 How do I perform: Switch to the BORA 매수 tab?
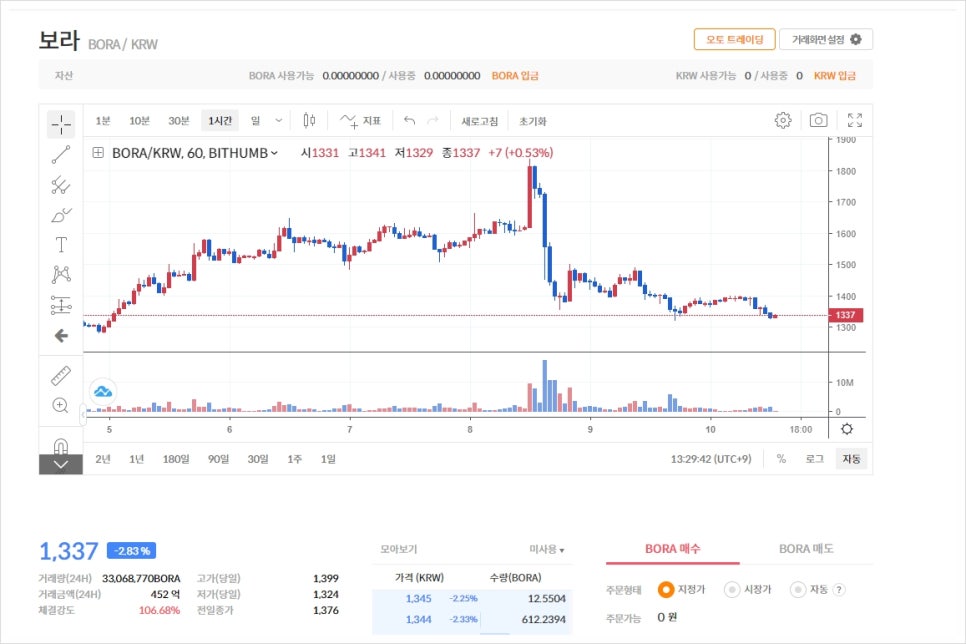pyautogui.click(x=673, y=548)
